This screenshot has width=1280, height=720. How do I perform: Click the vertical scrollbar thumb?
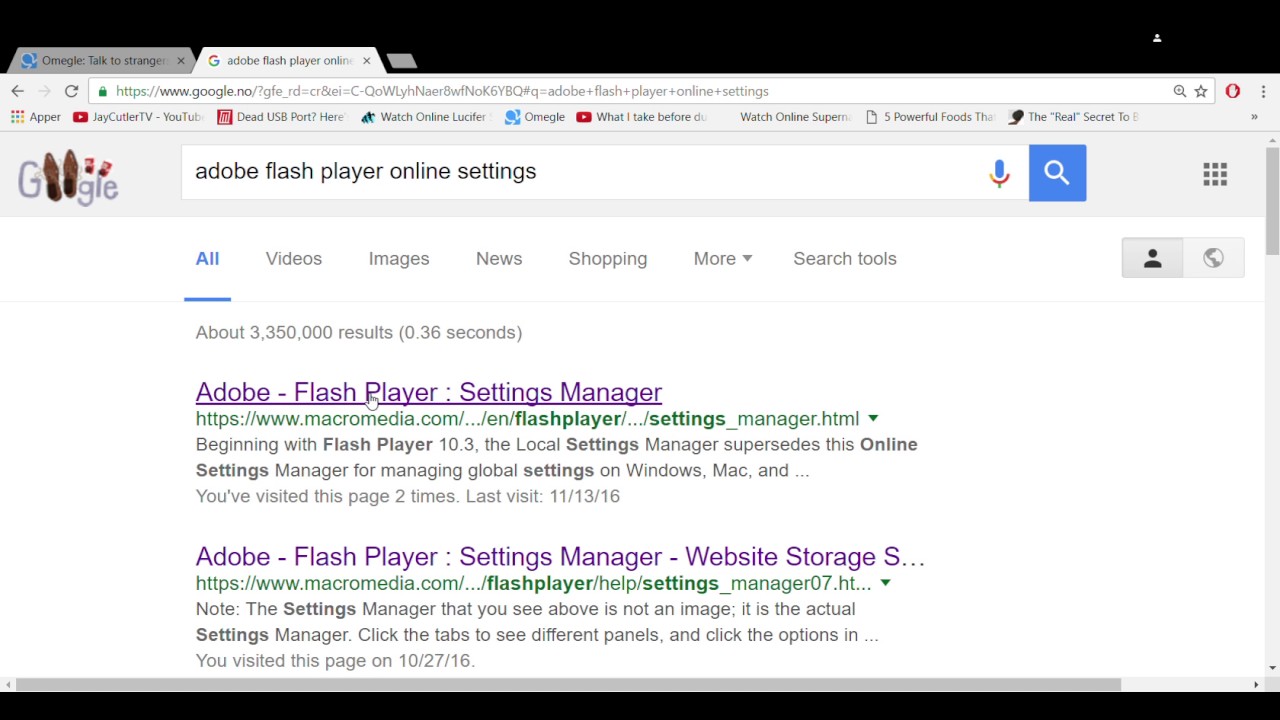point(1272,200)
